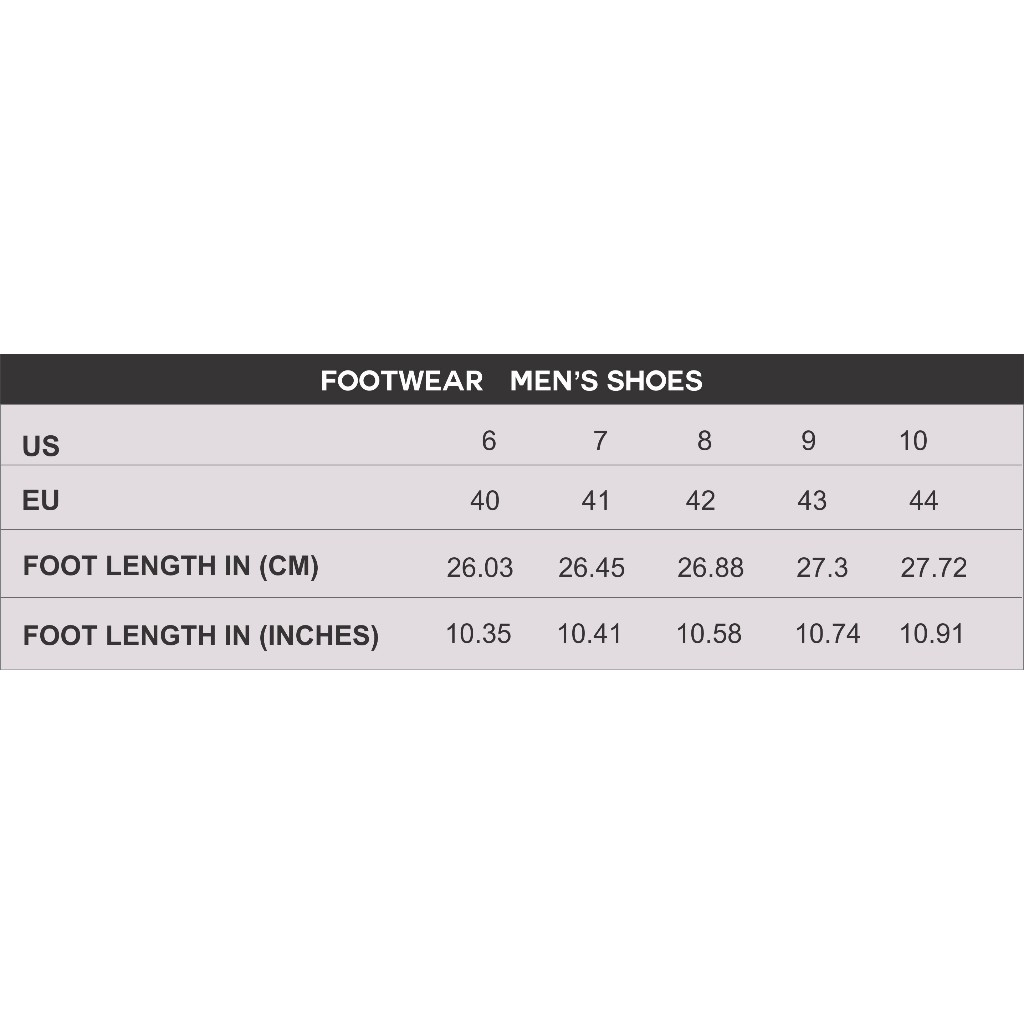1024x1024 pixels.
Task: Select EU size 40 value
Action: point(485,500)
